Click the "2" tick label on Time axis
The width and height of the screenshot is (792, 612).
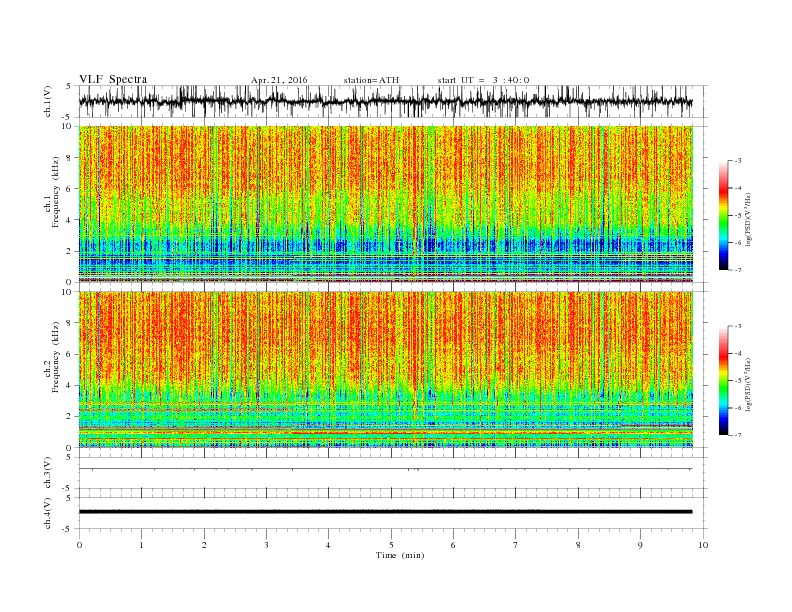(204, 545)
